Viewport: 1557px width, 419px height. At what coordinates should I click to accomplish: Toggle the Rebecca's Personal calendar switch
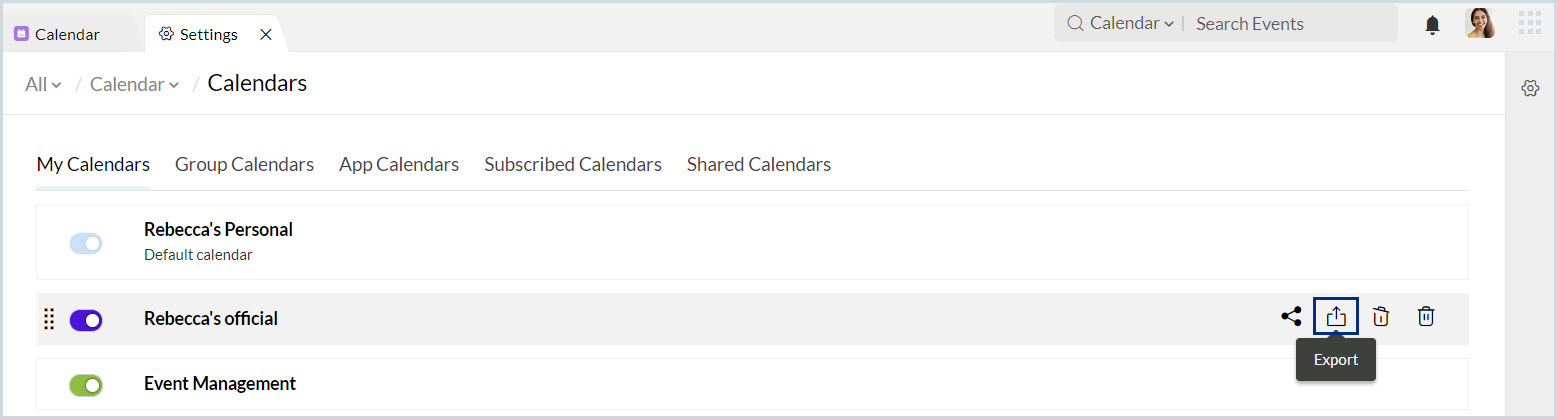point(86,243)
